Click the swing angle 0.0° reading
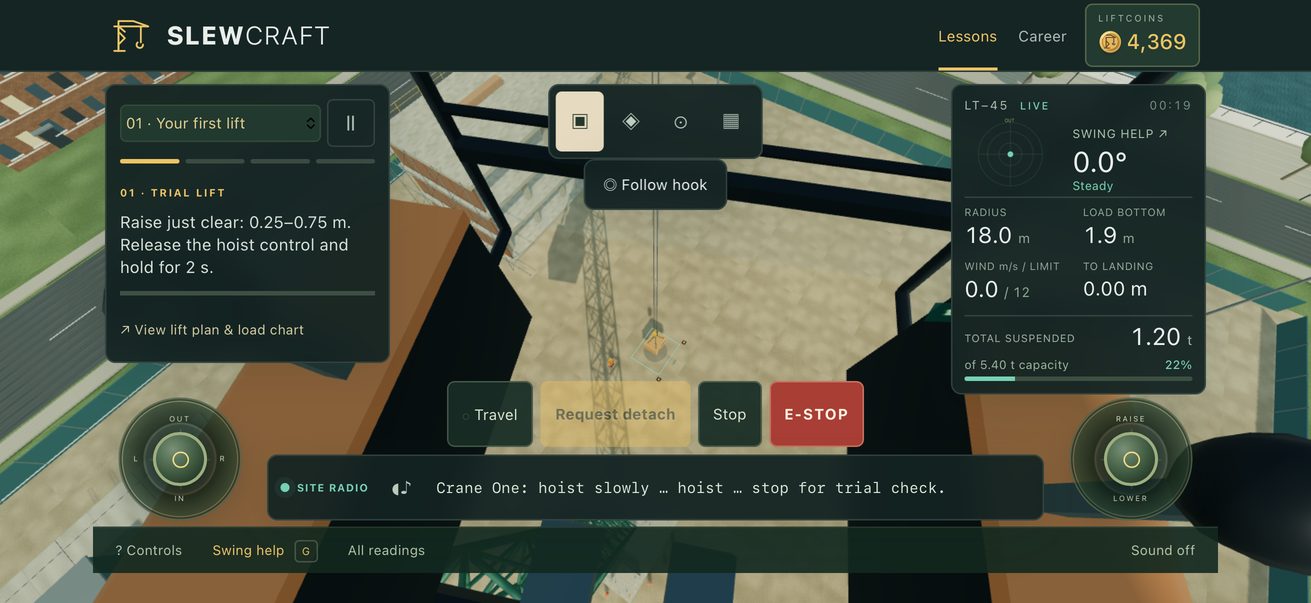Image resolution: width=1311 pixels, height=603 pixels. 1100,162
